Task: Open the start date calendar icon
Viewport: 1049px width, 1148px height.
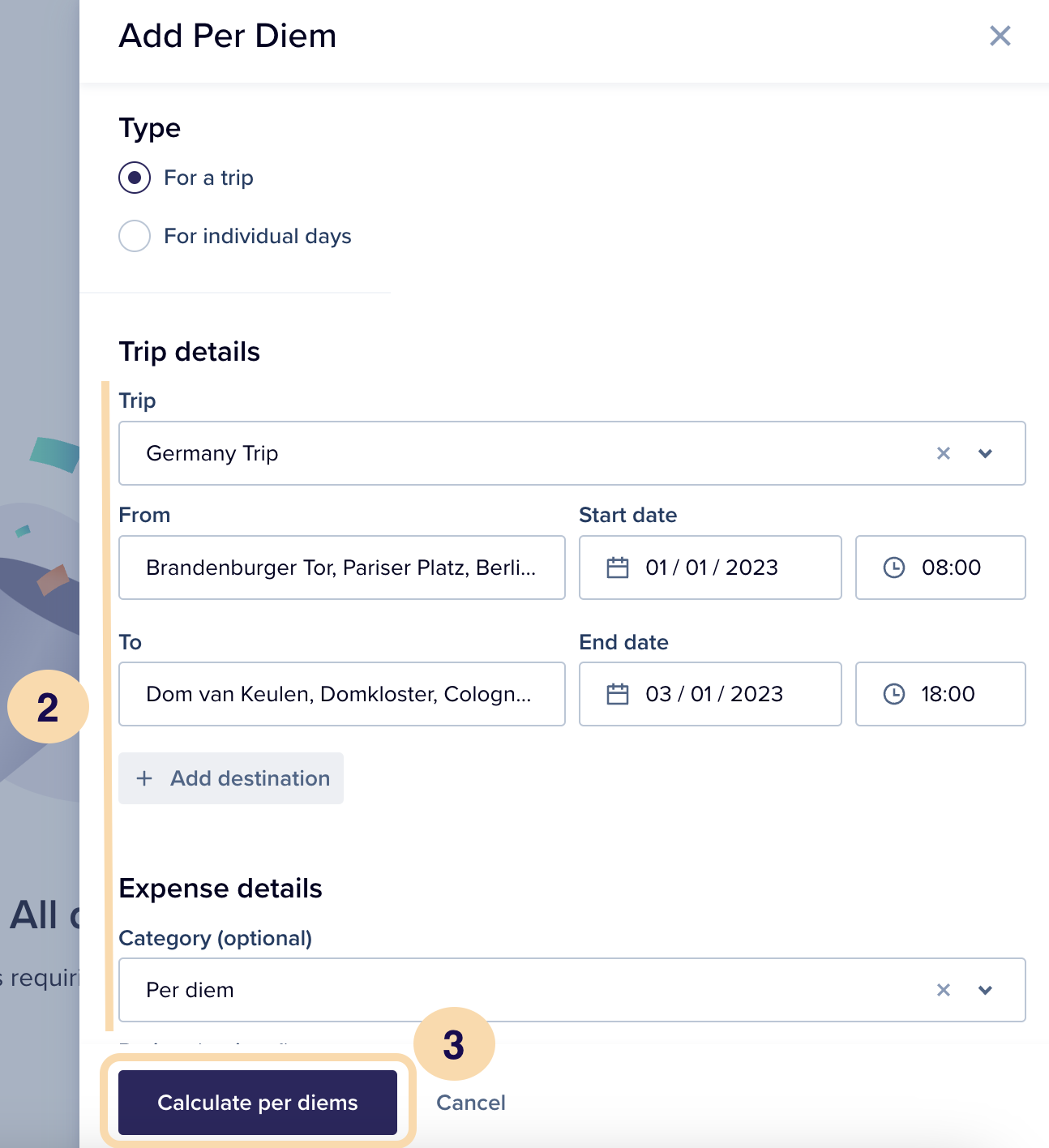Action: pos(618,568)
